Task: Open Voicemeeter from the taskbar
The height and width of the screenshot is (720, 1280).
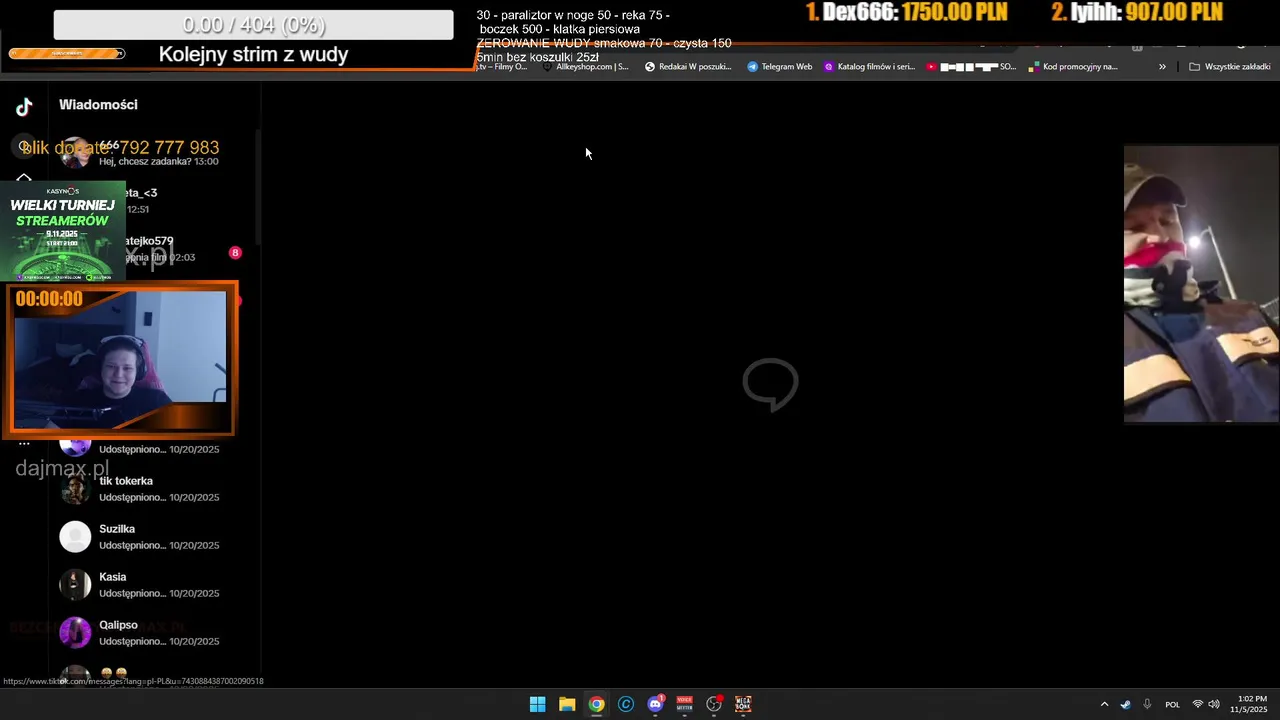Action: [x=684, y=704]
